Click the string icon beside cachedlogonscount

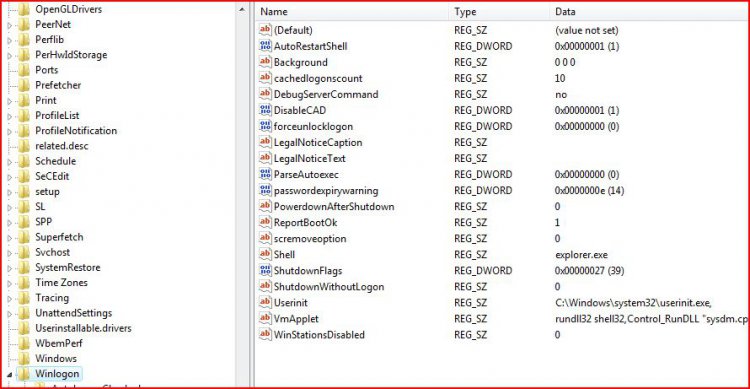[265, 78]
